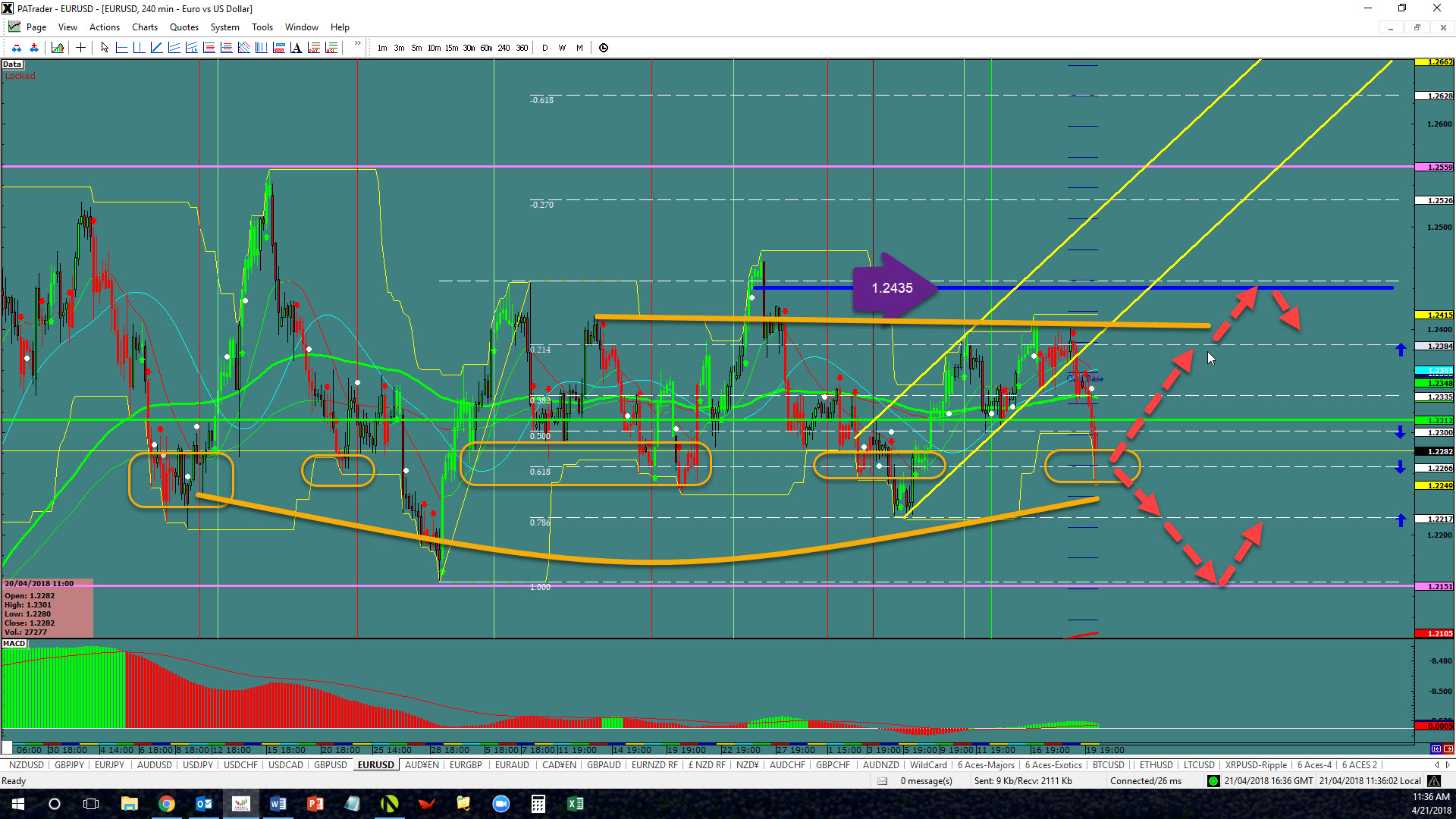Switch to the BTCUSD chart tab
Viewport: 1456px width, 819px height.
(1109, 765)
